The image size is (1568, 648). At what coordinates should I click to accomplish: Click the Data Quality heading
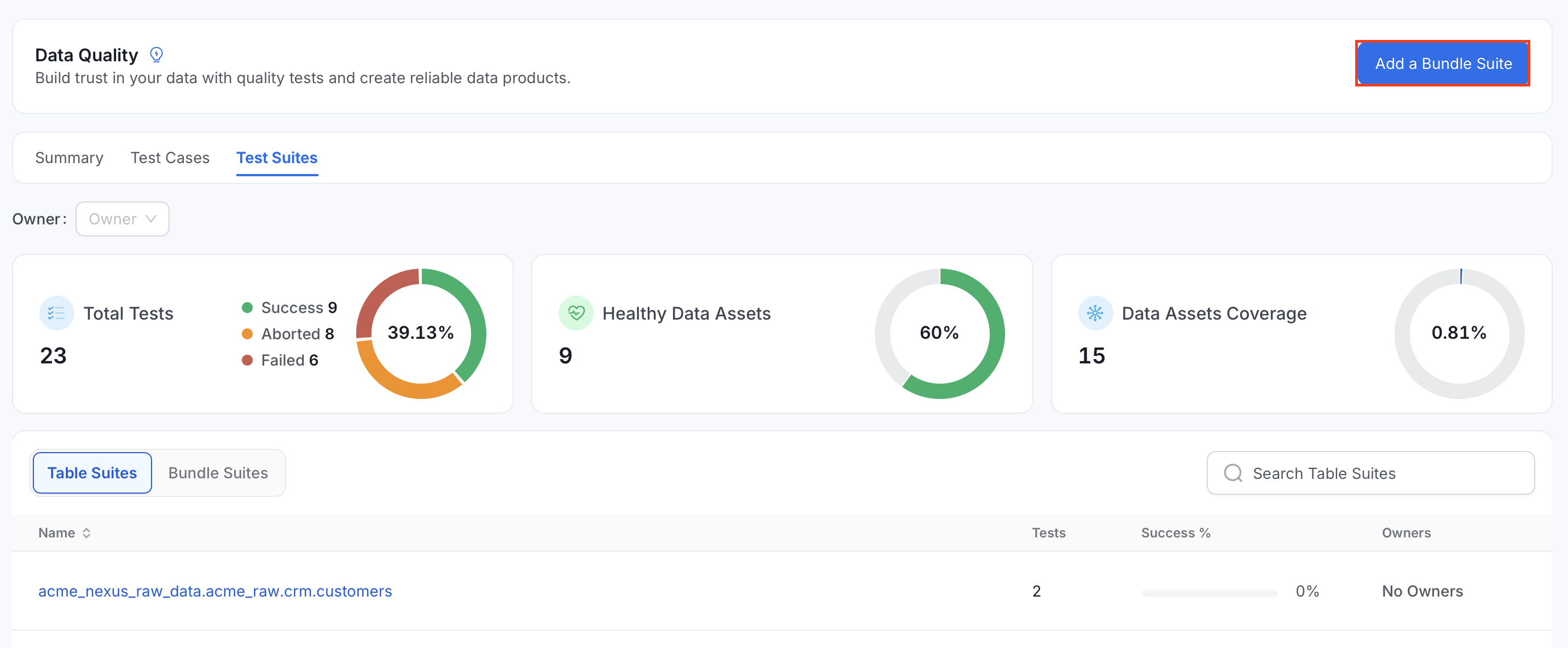point(86,55)
